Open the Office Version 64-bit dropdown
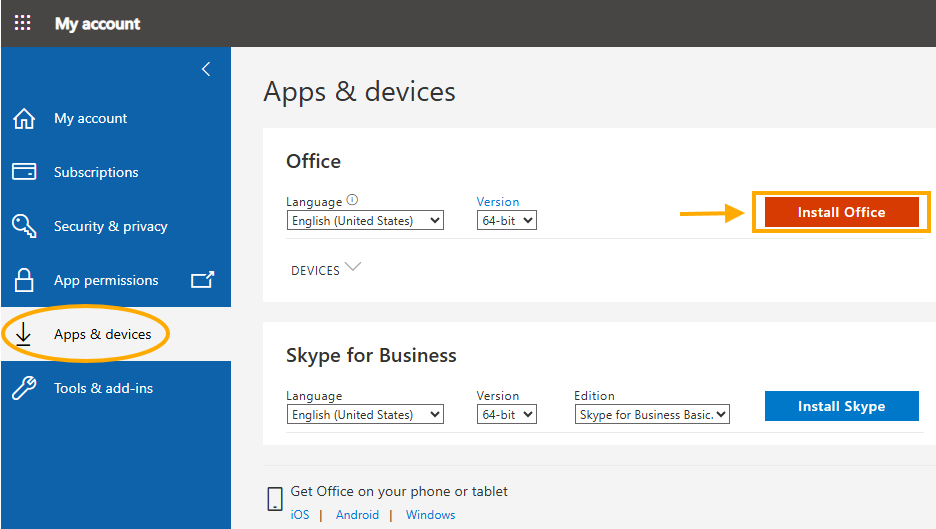The height and width of the screenshot is (529, 936). coord(506,221)
